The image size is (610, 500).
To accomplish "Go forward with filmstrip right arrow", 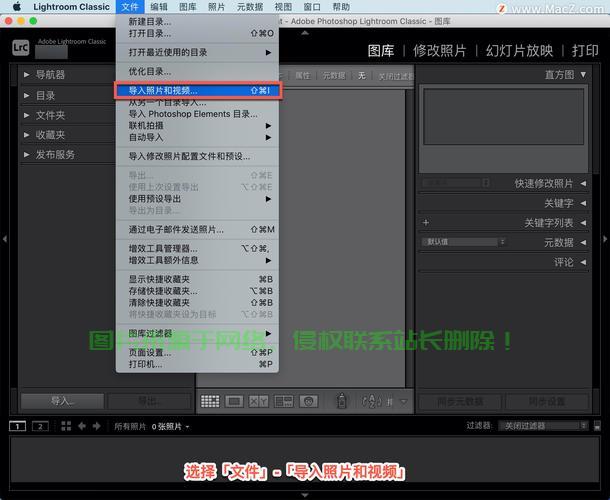I will click(x=96, y=426).
